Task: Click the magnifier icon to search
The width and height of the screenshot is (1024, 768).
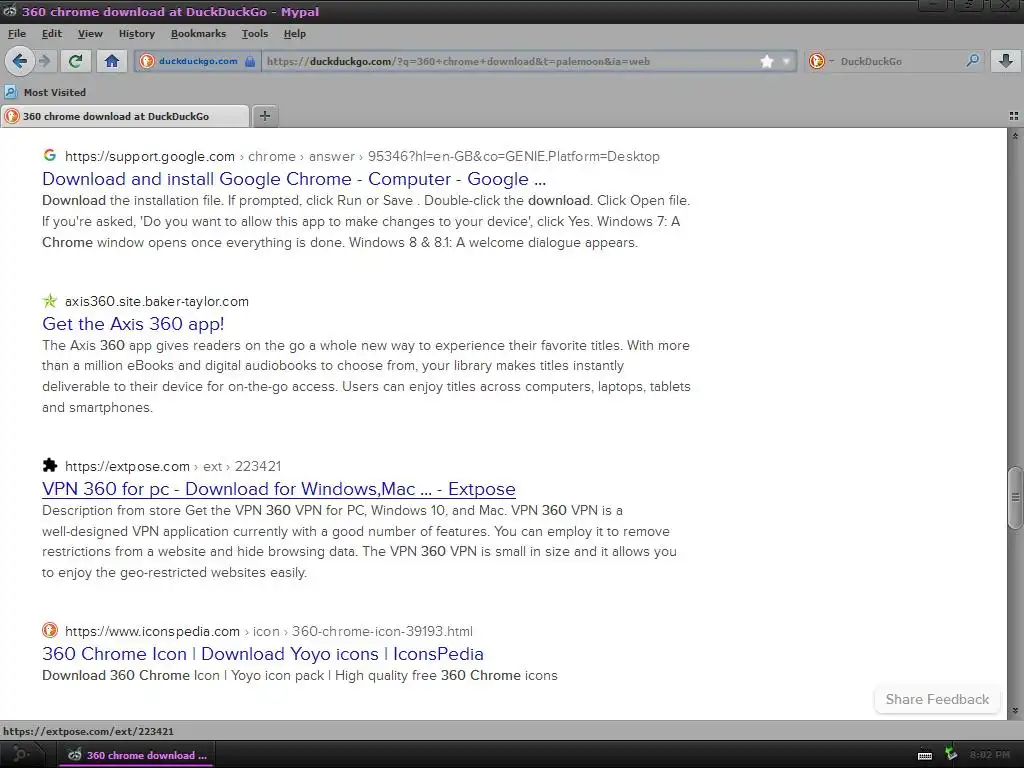Action: 972,61
